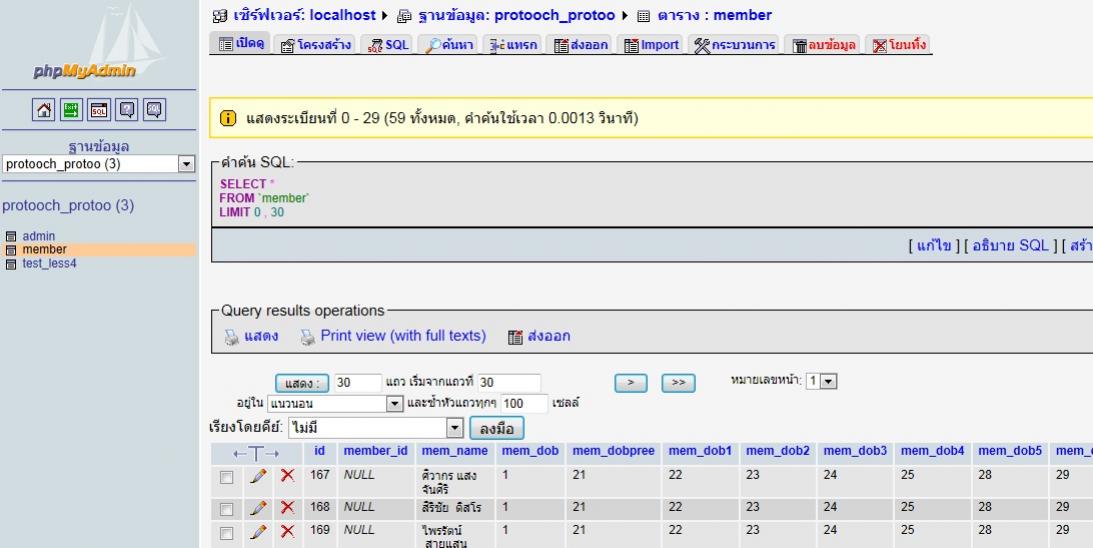Click admin table icon in sidebar
The width and height of the screenshot is (1093, 548).
click(10, 236)
